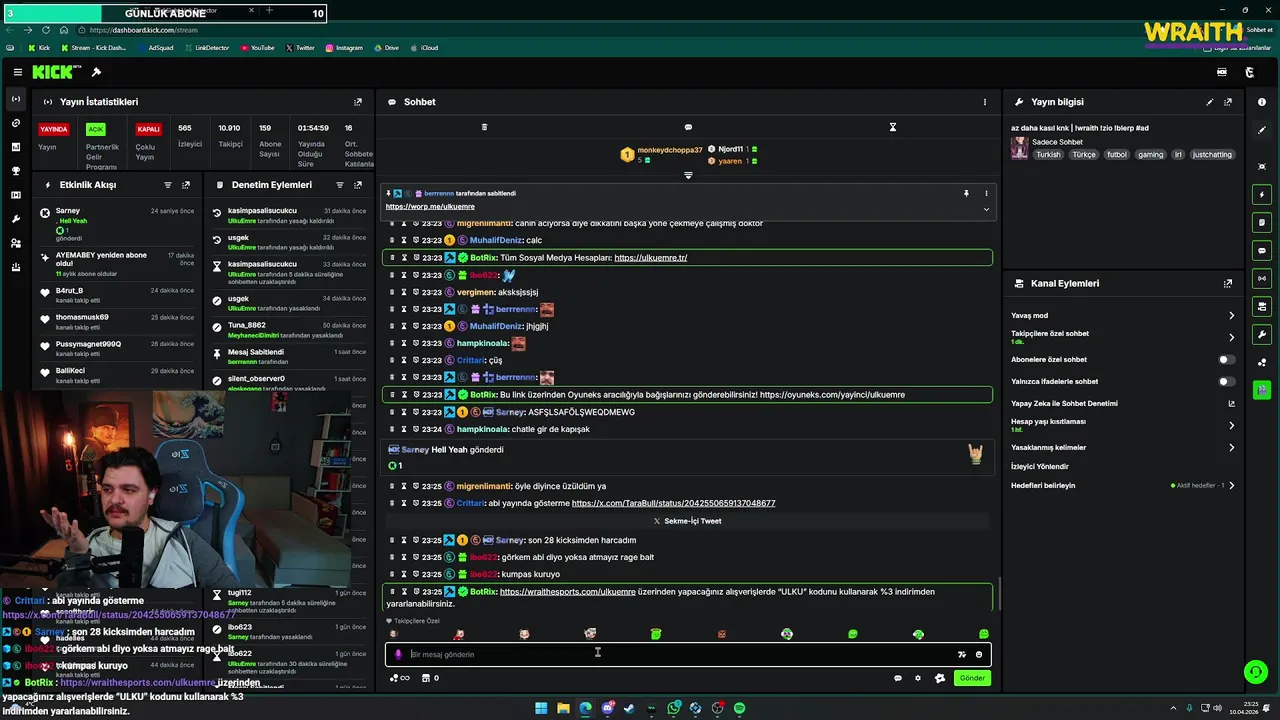Select the hourglass tab in Sohbet panel
Screen dimensions: 1280x720
[893, 127]
